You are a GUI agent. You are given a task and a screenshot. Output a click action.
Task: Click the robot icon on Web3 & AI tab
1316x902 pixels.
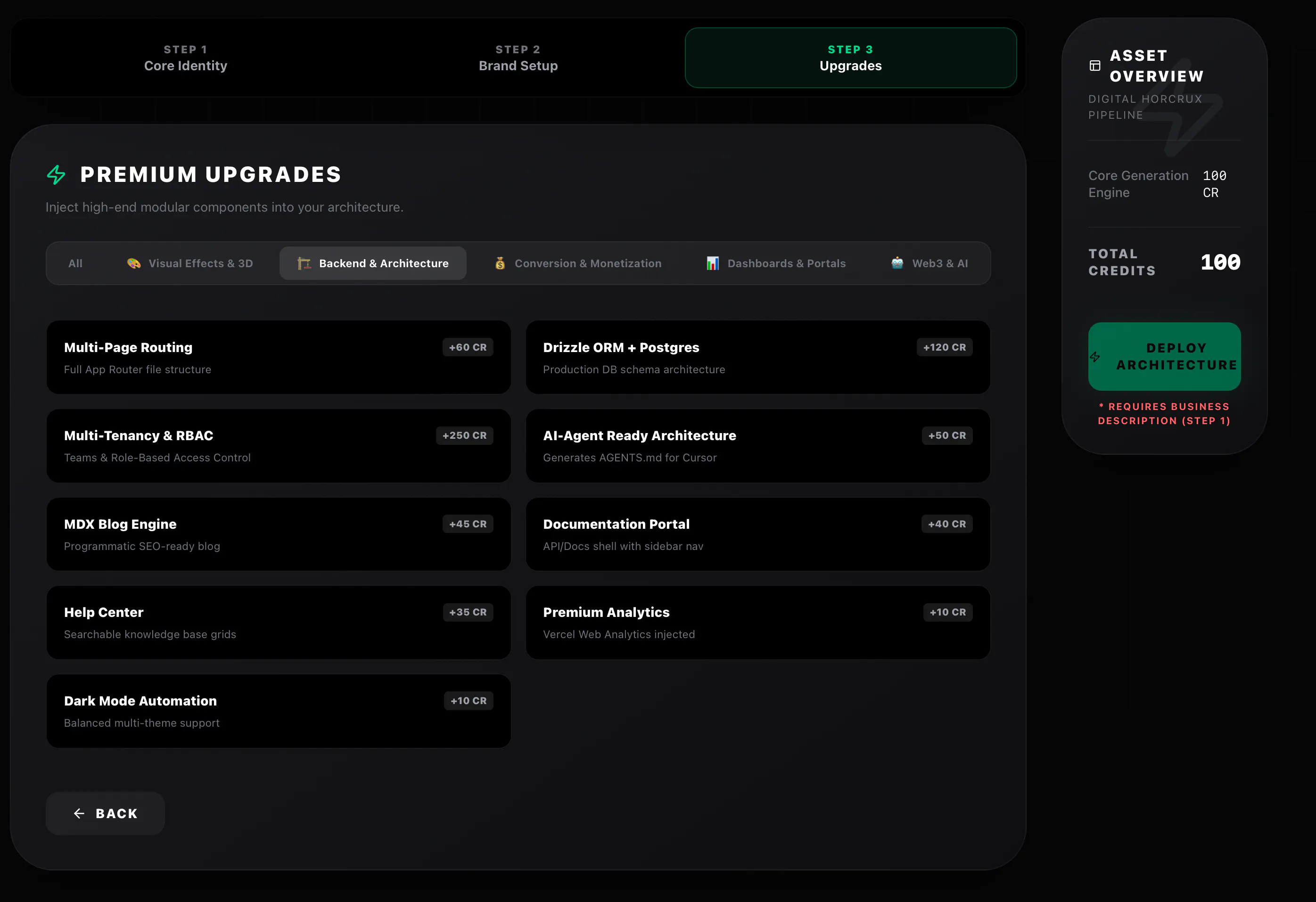pyautogui.click(x=897, y=262)
